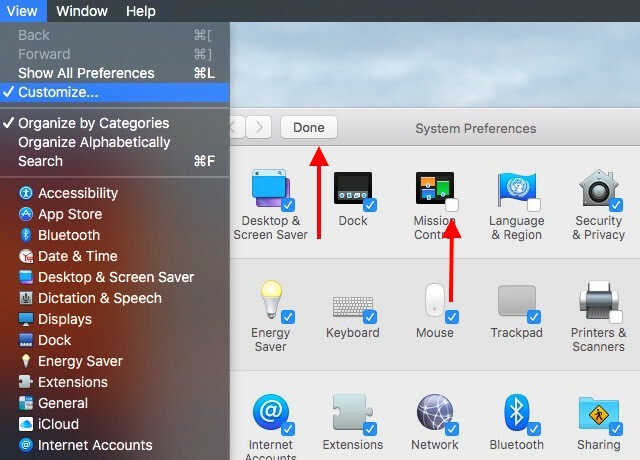The image size is (640, 460).
Task: Check the Printers & Scanners checkbox
Action: [x=616, y=317]
